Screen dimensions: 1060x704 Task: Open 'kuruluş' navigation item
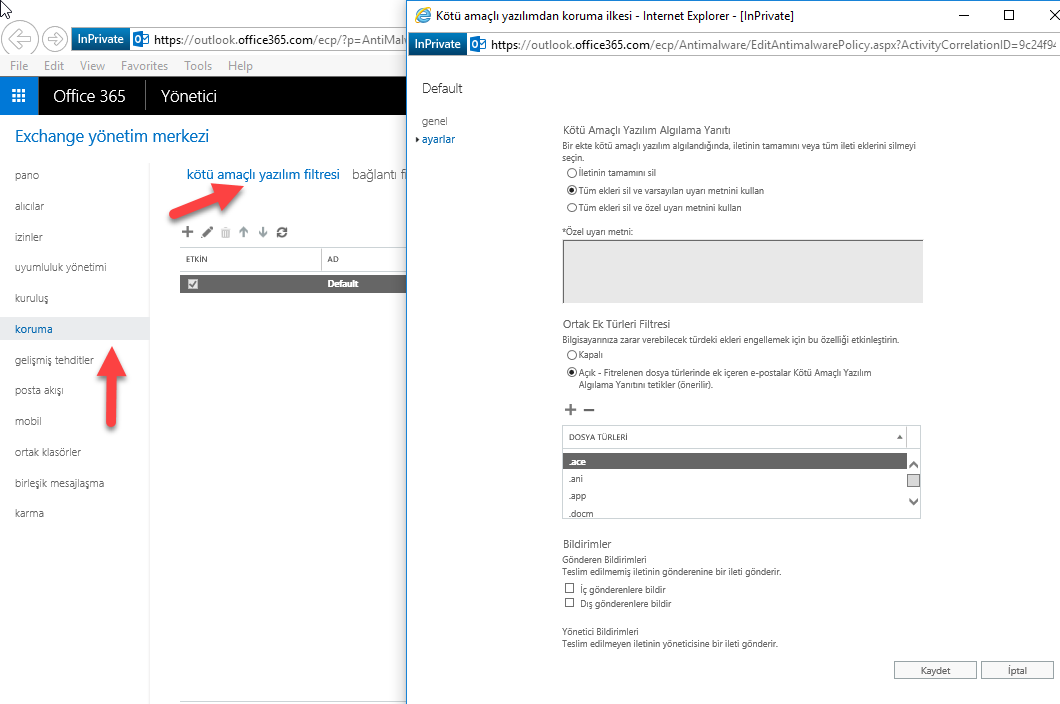32,298
